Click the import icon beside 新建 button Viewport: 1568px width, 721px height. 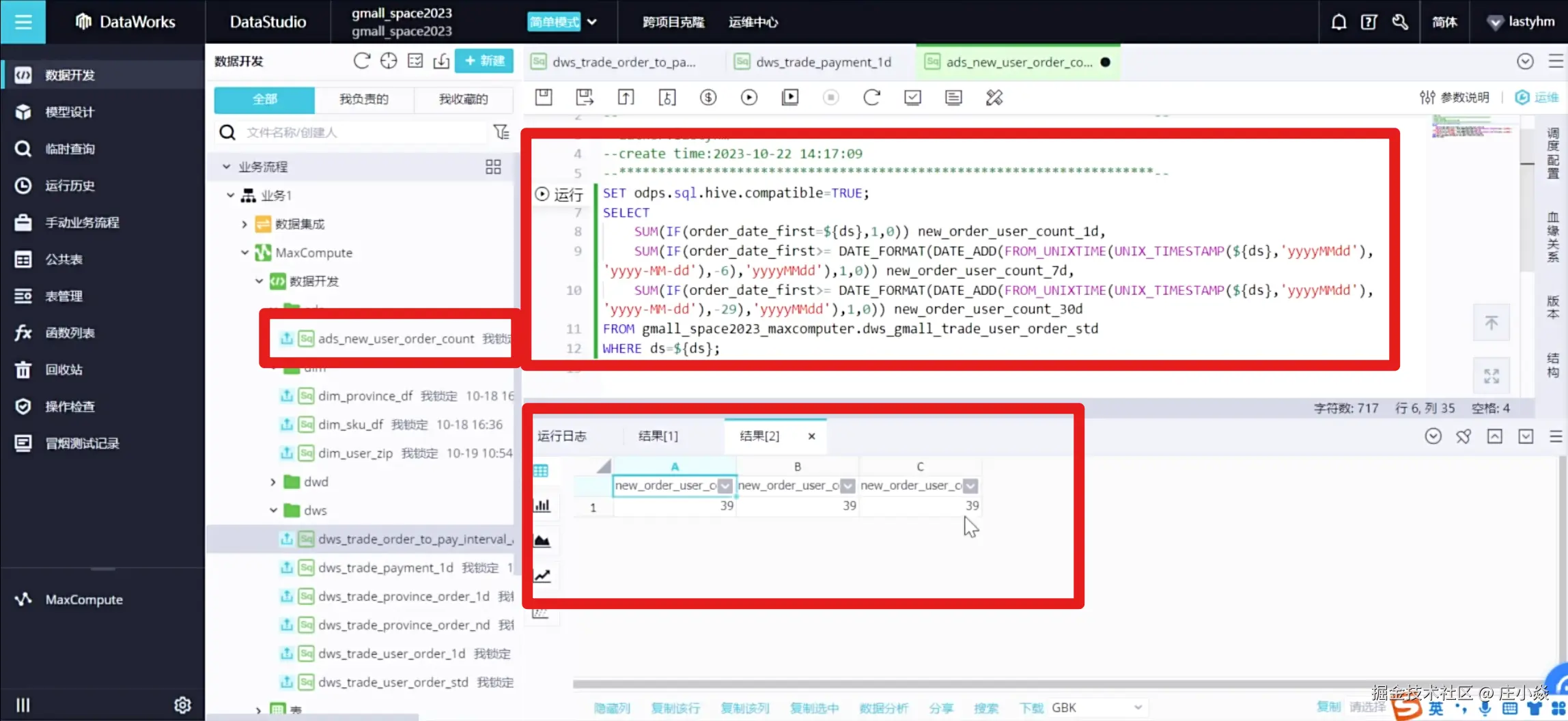[442, 61]
